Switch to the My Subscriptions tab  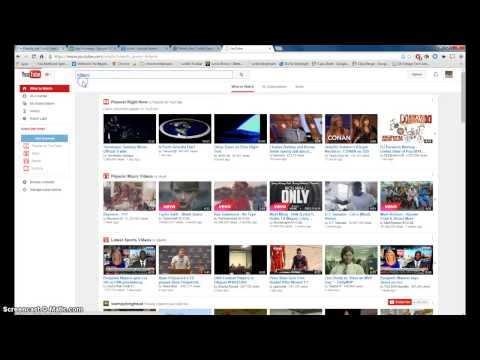(x=274, y=87)
